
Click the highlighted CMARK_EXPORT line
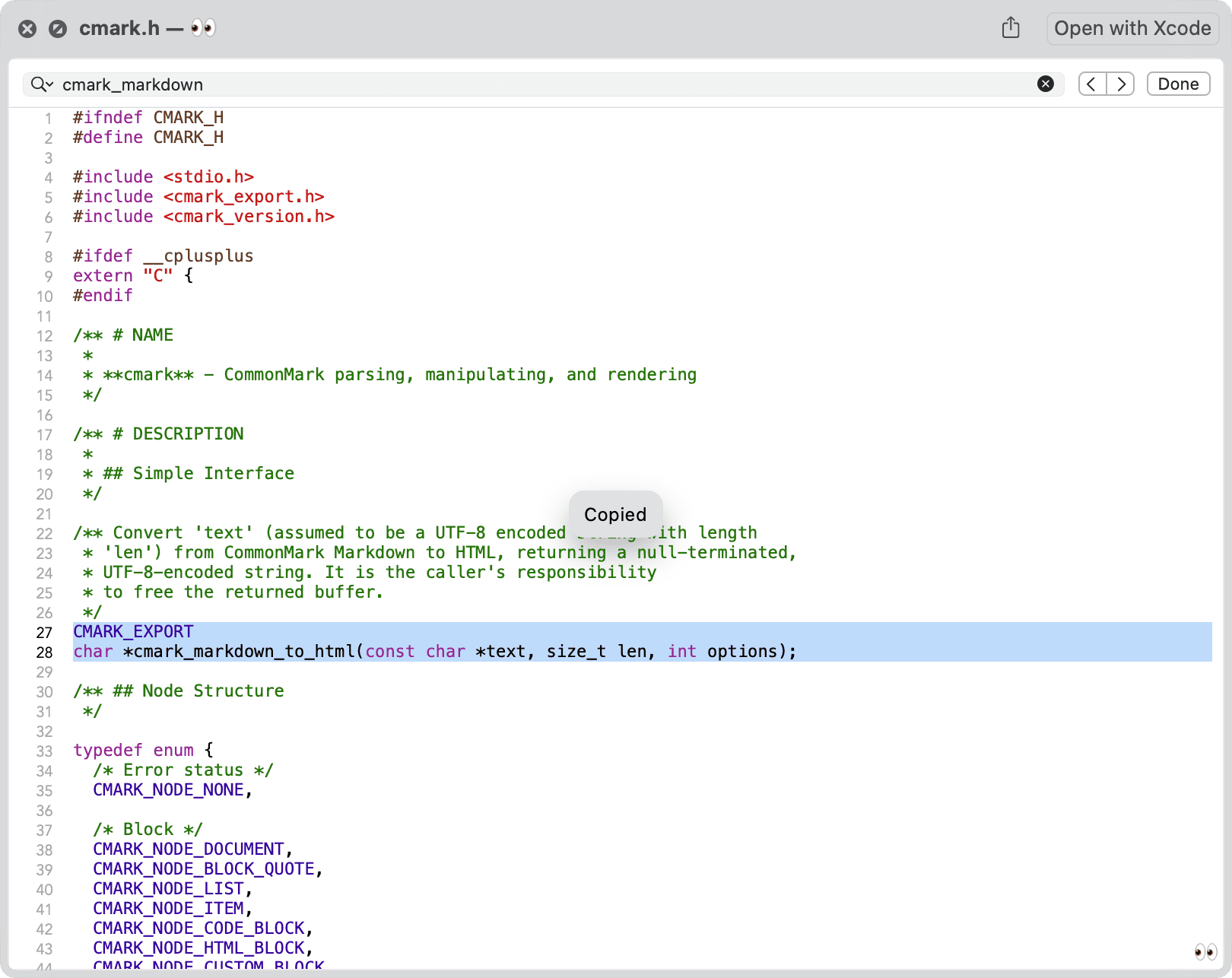133,632
